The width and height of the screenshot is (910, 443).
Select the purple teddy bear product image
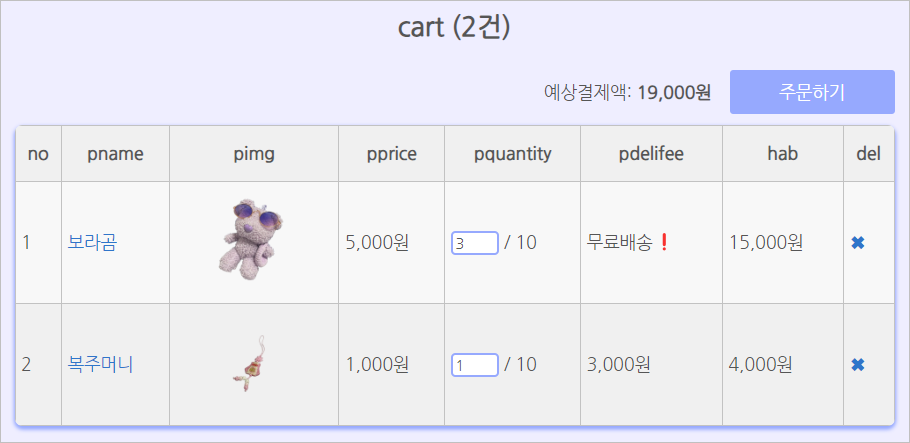pyautogui.click(x=251, y=240)
